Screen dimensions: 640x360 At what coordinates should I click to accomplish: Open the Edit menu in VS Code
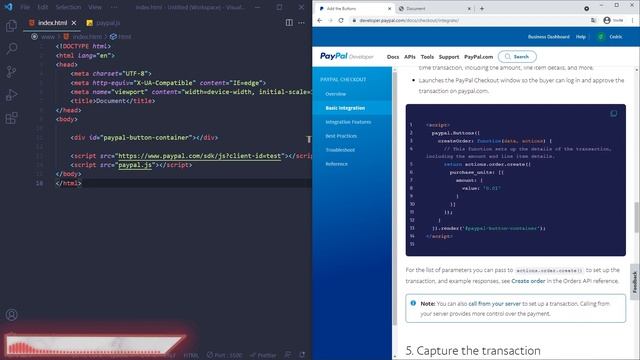pyautogui.click(x=42, y=7)
